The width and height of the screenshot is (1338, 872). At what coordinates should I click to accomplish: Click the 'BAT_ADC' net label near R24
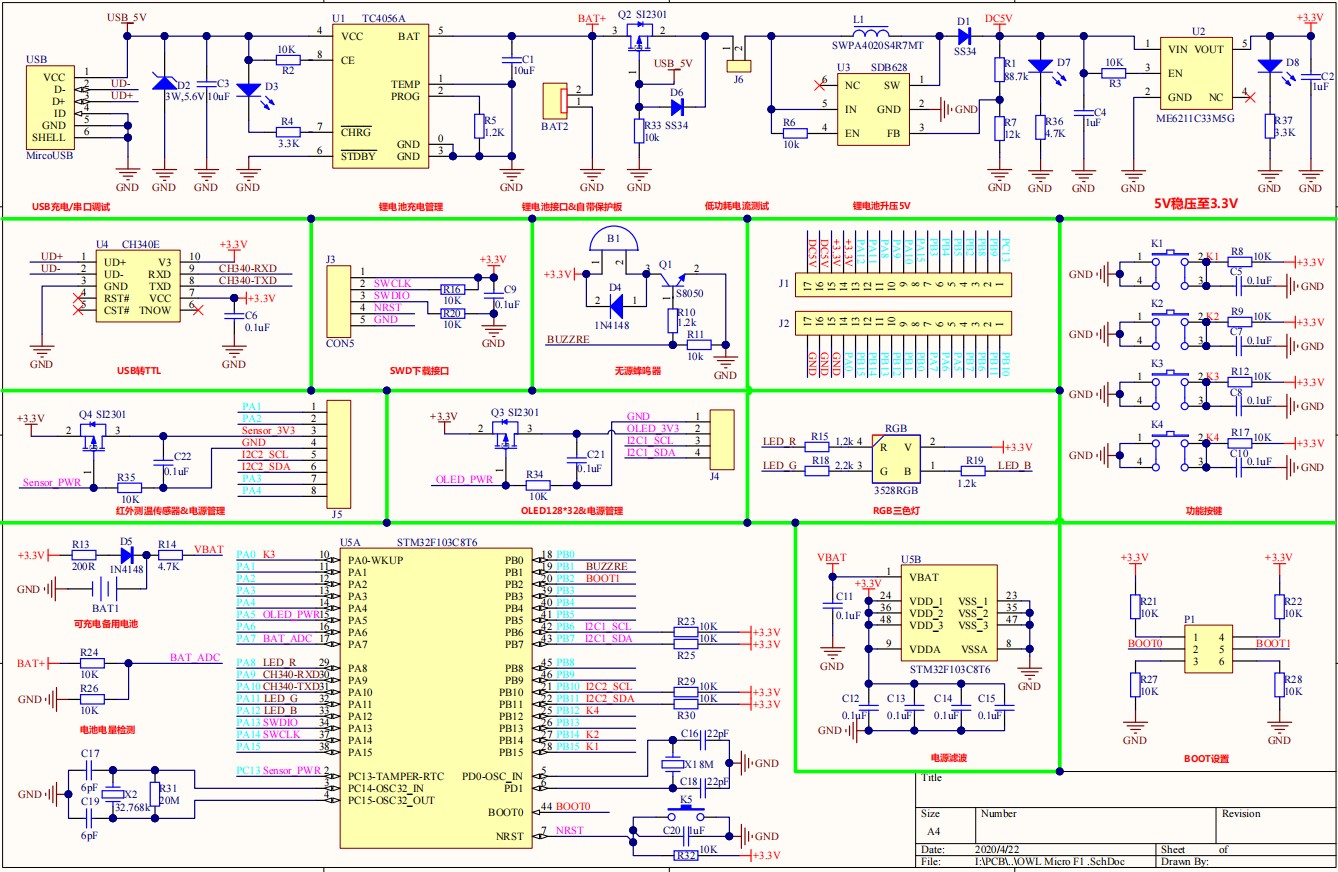click(x=194, y=657)
